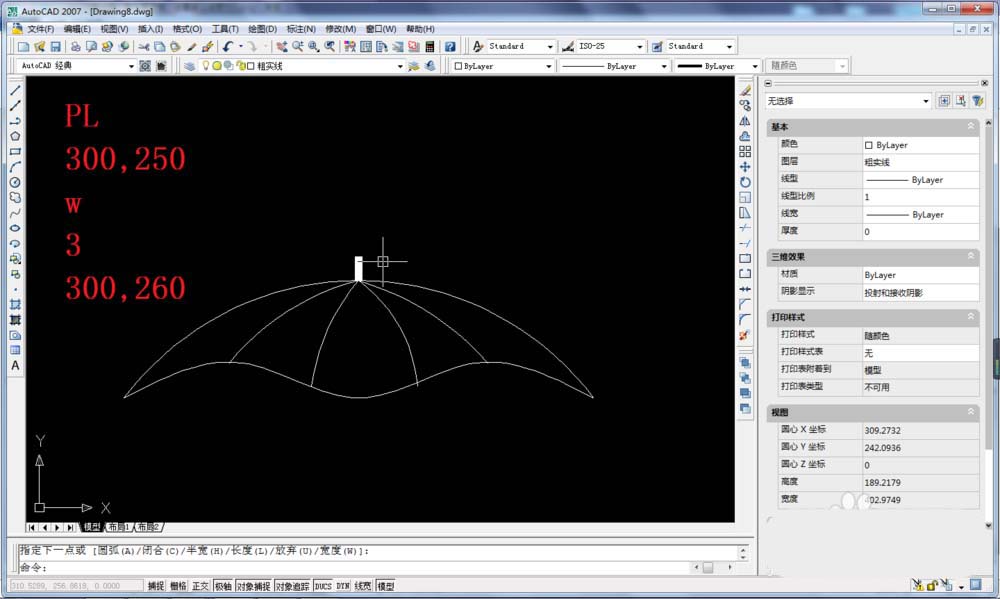The image size is (1000, 599).
Task: Open the ByLayer color control dropdown
Action: tap(549, 66)
